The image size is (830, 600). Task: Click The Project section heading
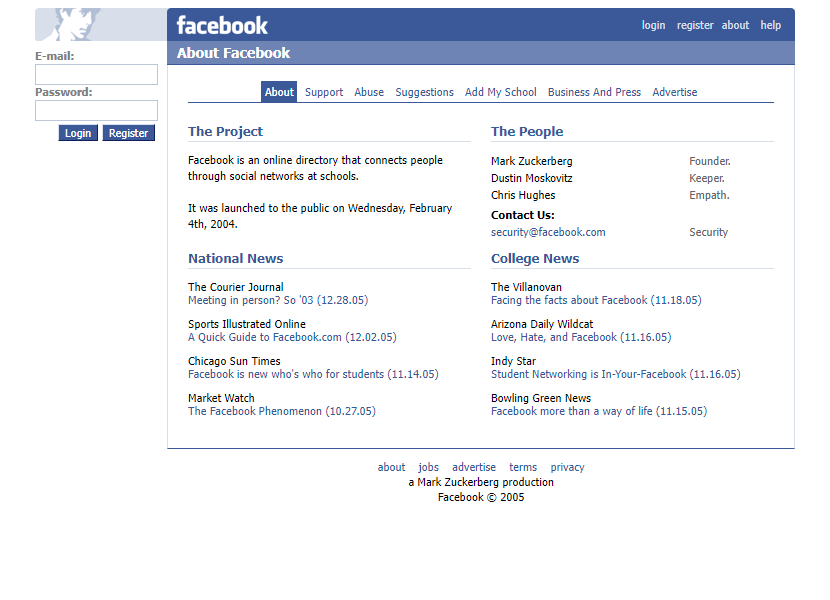click(225, 131)
